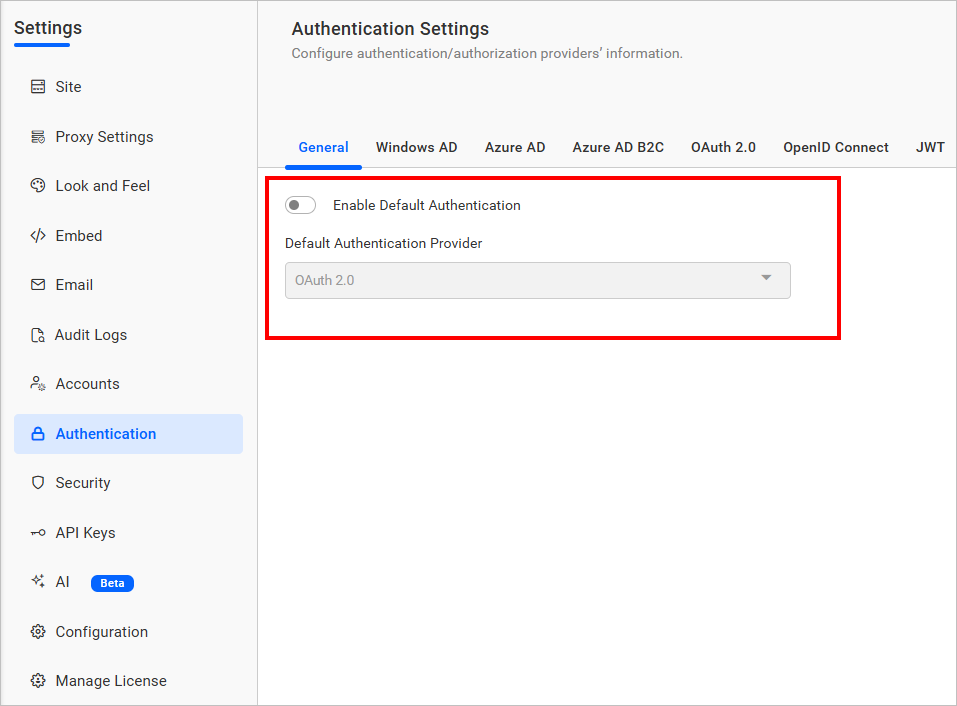View Audit Logs
Image resolution: width=957 pixels, height=706 pixels.
[x=91, y=335]
